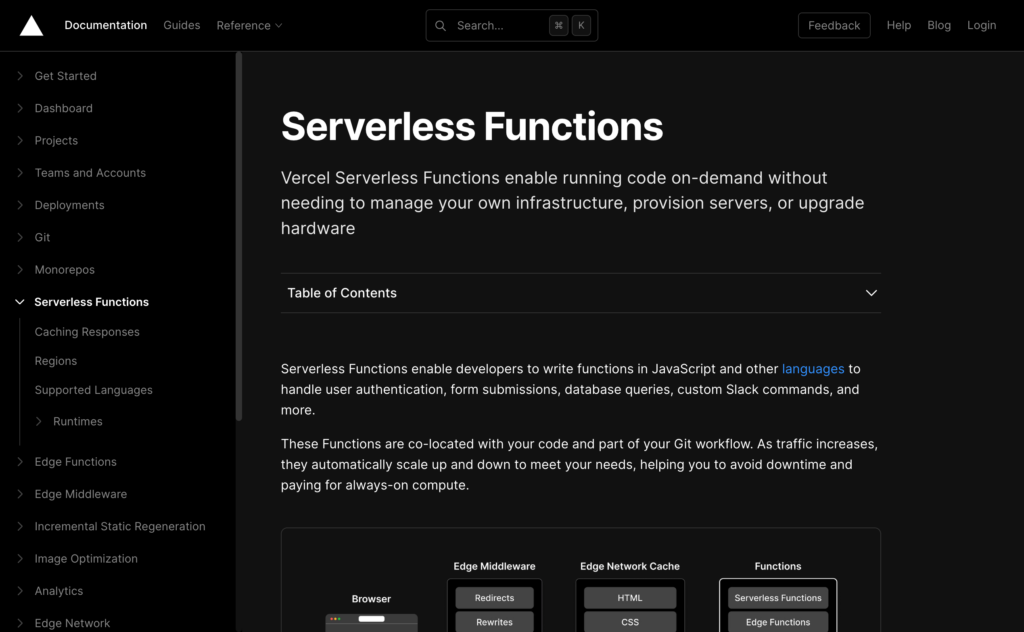Open the Guides tab
The height and width of the screenshot is (632, 1024).
click(x=182, y=26)
